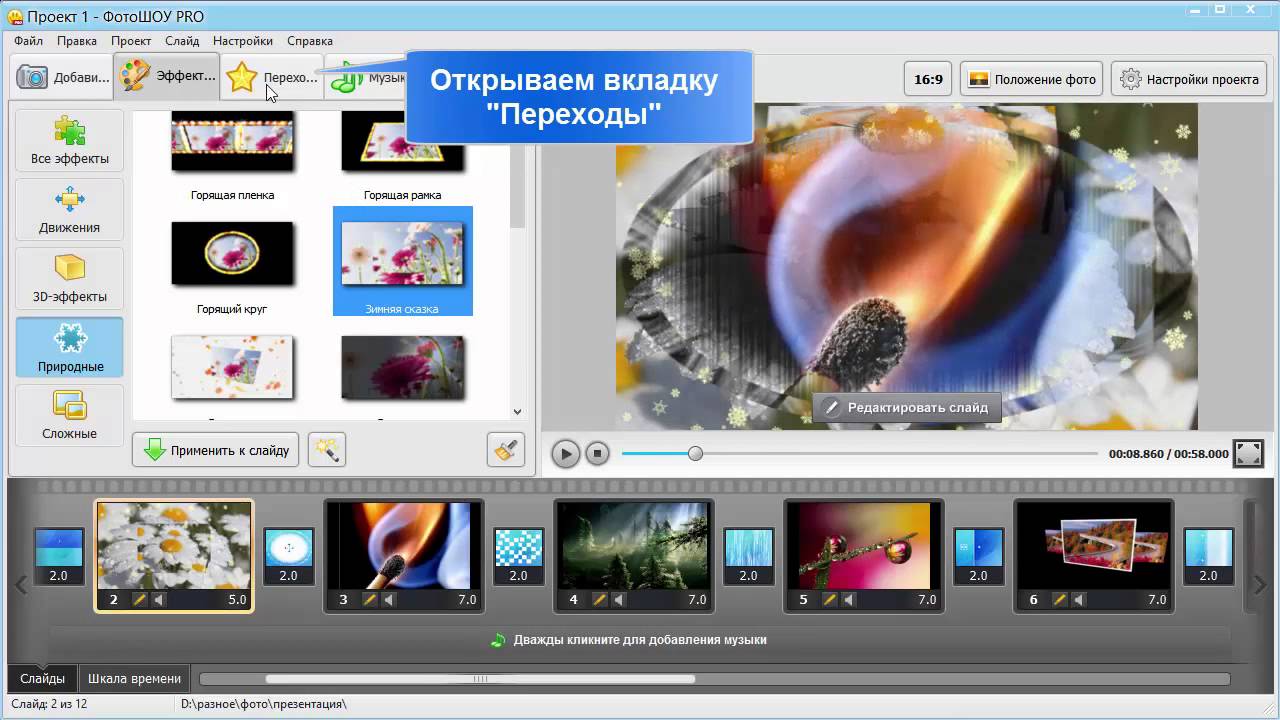Select the transition after slide 6
This screenshot has width=1280, height=720.
[x=1208, y=557]
